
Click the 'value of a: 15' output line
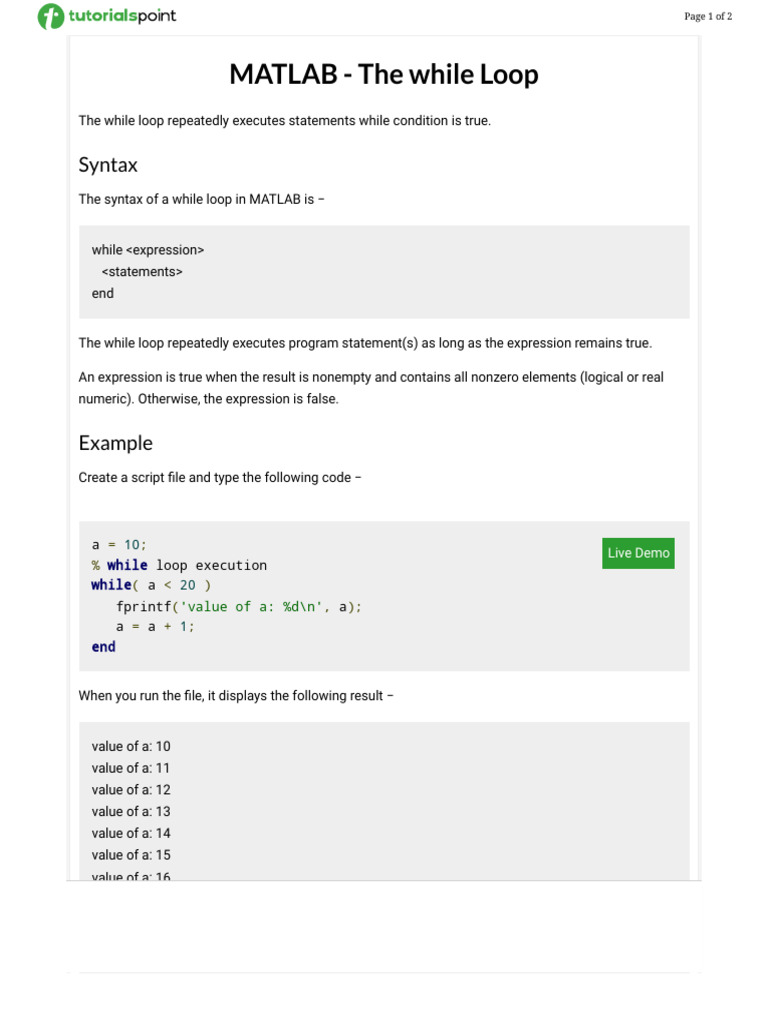coord(131,855)
